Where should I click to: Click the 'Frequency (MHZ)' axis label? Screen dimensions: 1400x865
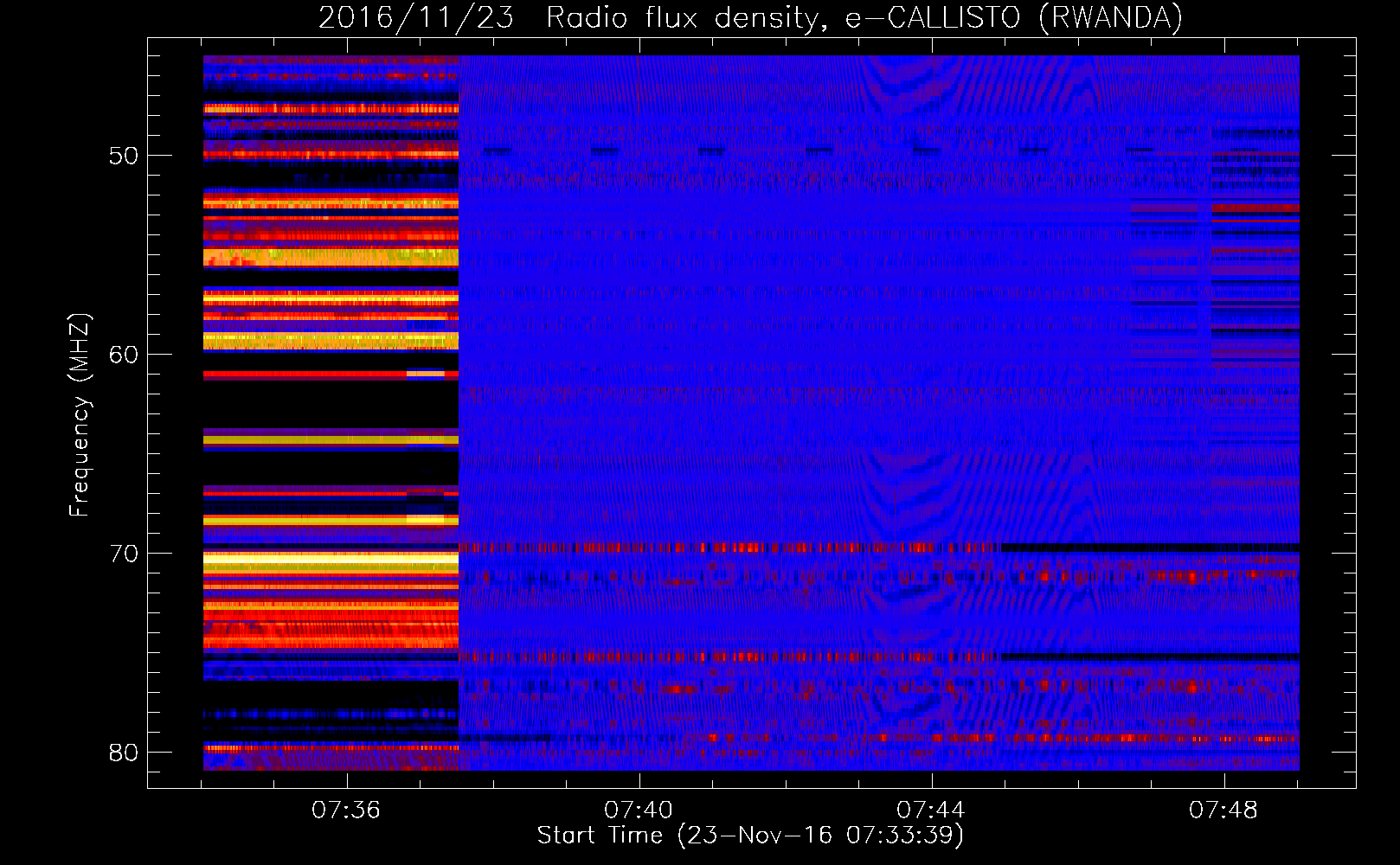tap(79, 415)
